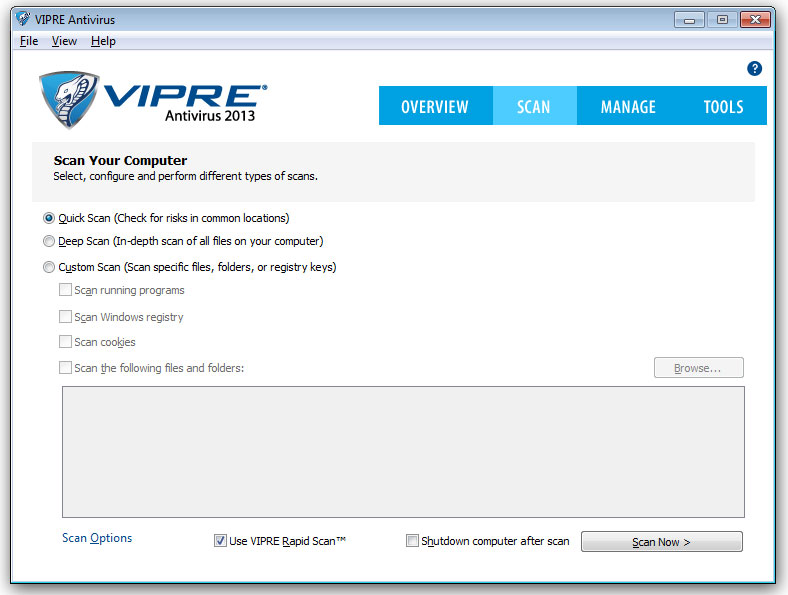Click the blue help question mark icon
Viewport: 788px width, 595px height.
point(754,68)
